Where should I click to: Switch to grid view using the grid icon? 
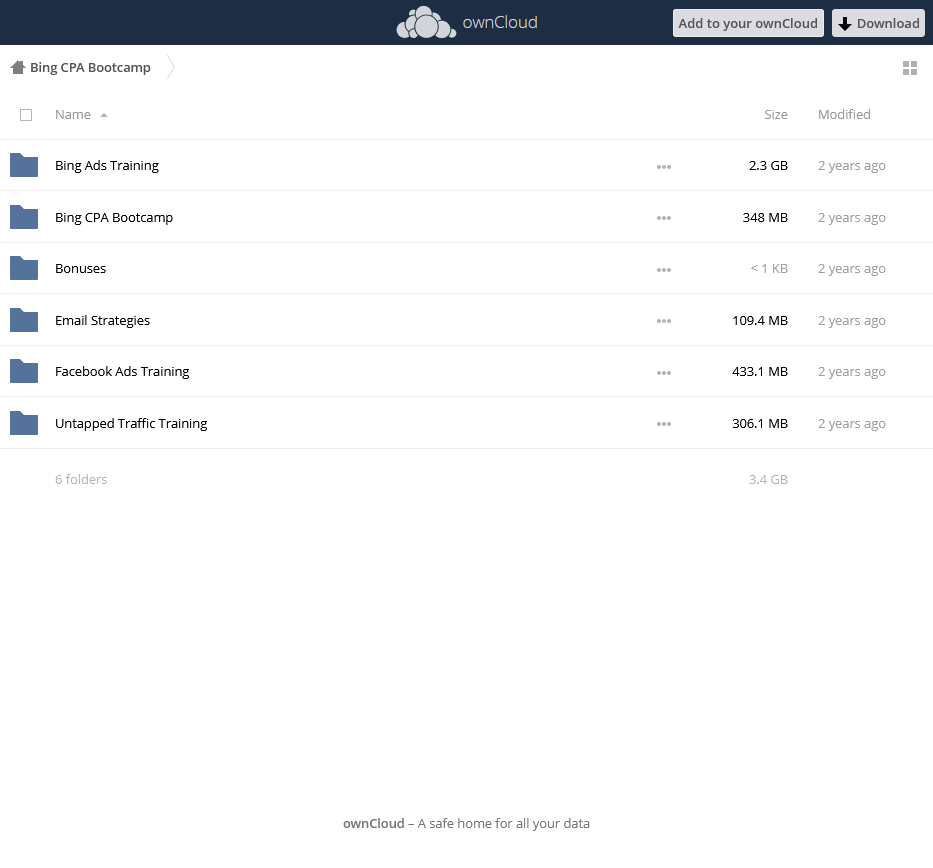click(x=910, y=68)
